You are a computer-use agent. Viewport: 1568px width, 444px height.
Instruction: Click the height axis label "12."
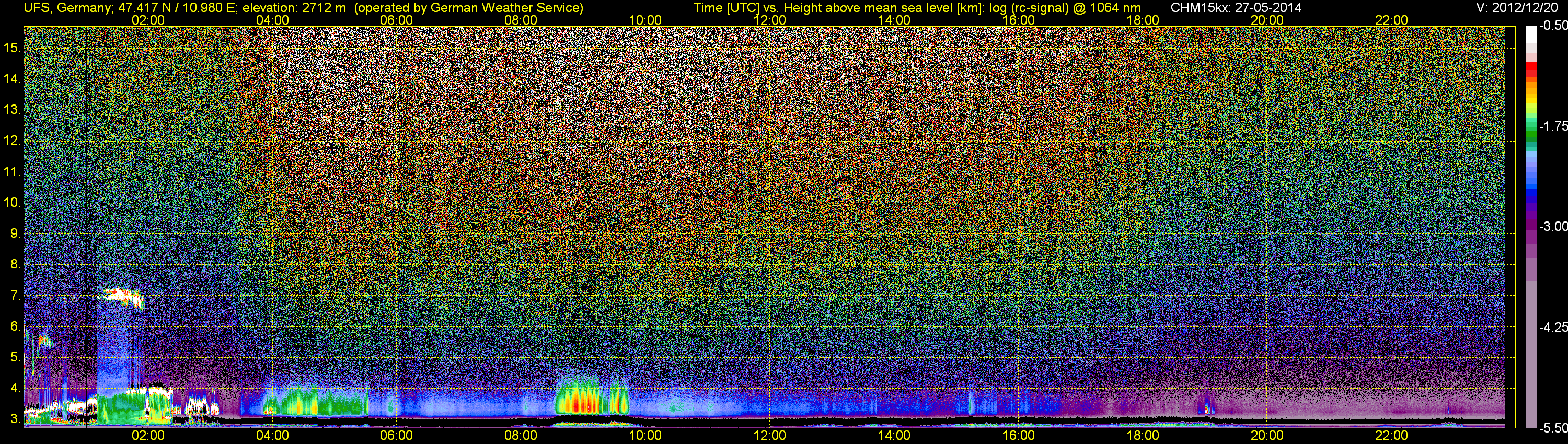(12, 141)
